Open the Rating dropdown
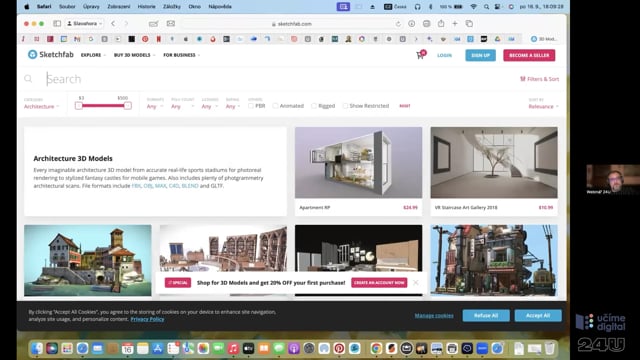This screenshot has width=640, height=360. click(x=233, y=107)
